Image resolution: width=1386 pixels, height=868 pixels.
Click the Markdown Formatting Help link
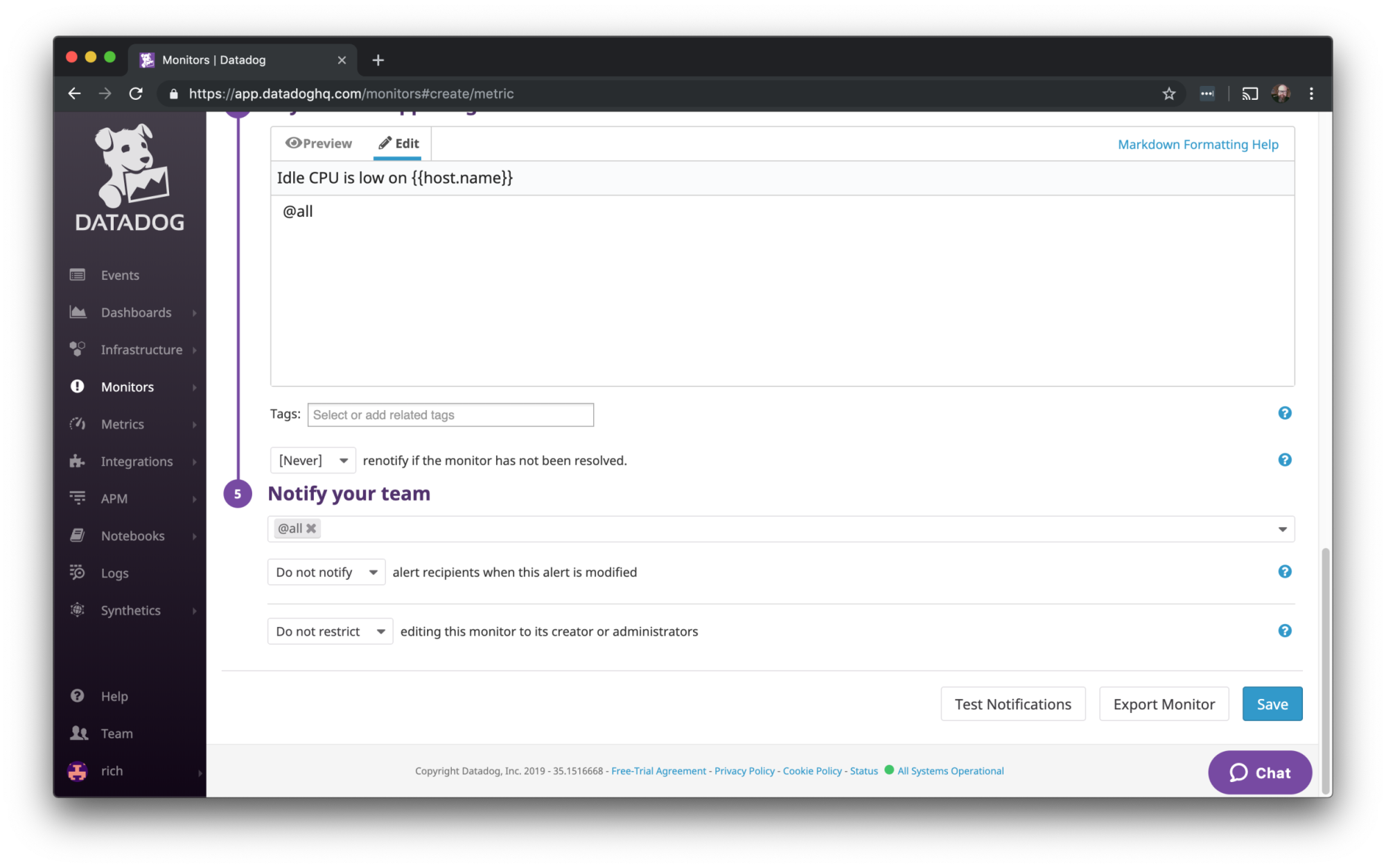1198,143
